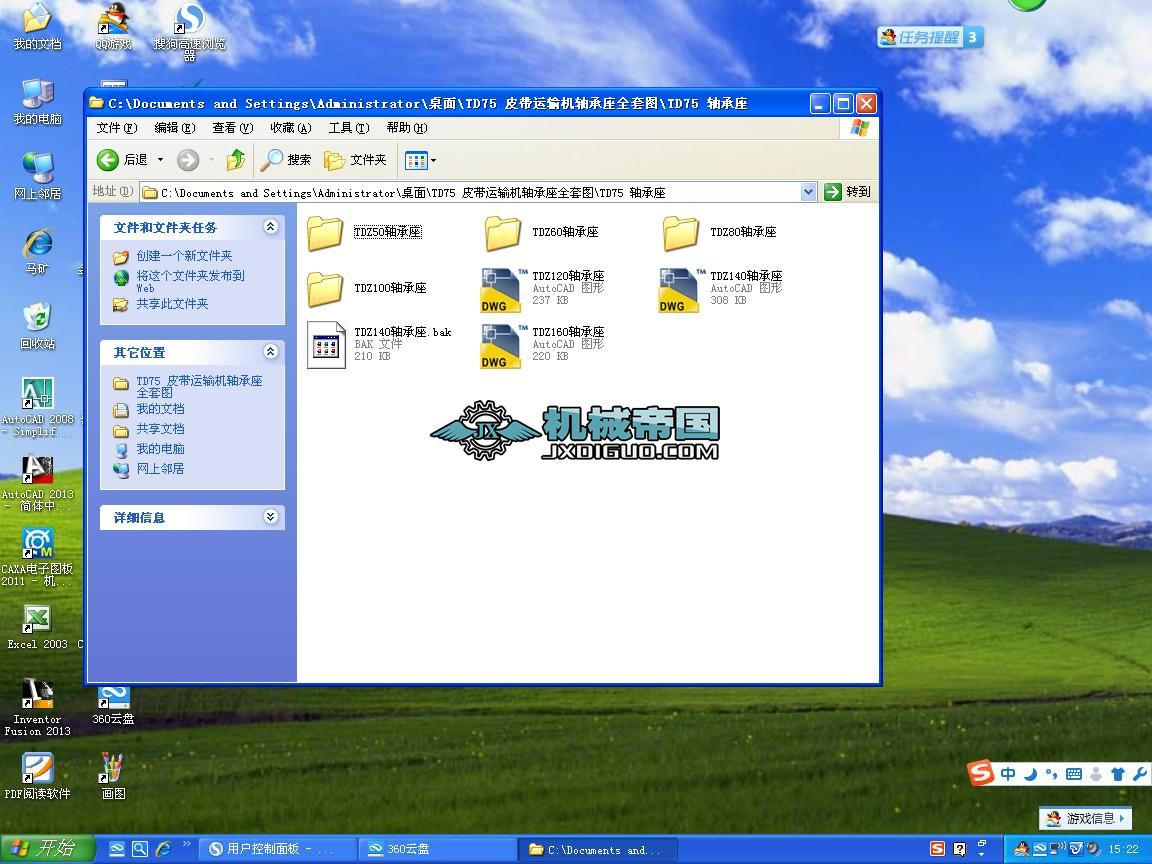Screen dimensions: 1152x864
Task: Open the 查看(V) menu
Action: coord(233,128)
